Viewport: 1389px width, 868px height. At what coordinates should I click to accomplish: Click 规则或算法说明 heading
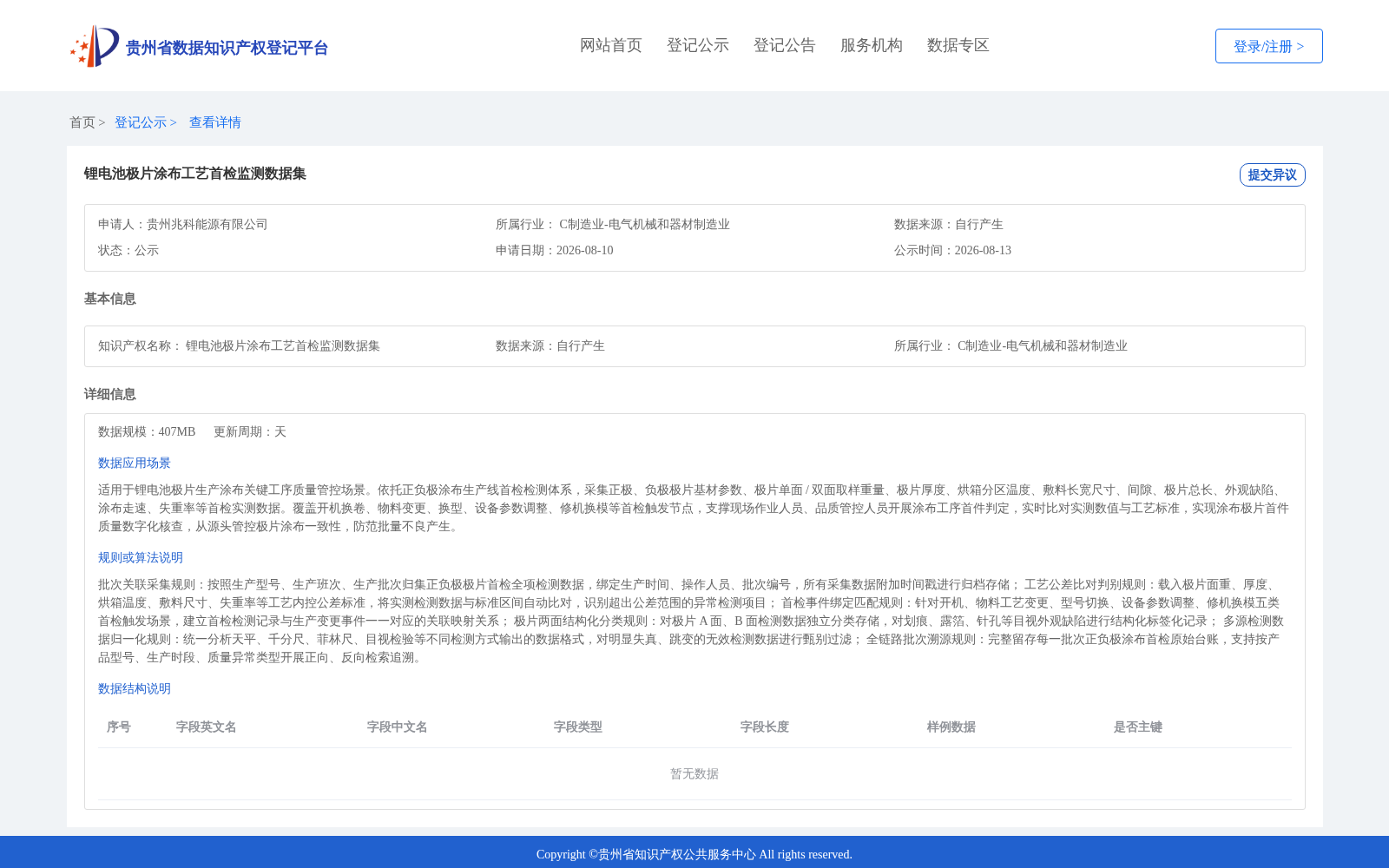pos(141,557)
